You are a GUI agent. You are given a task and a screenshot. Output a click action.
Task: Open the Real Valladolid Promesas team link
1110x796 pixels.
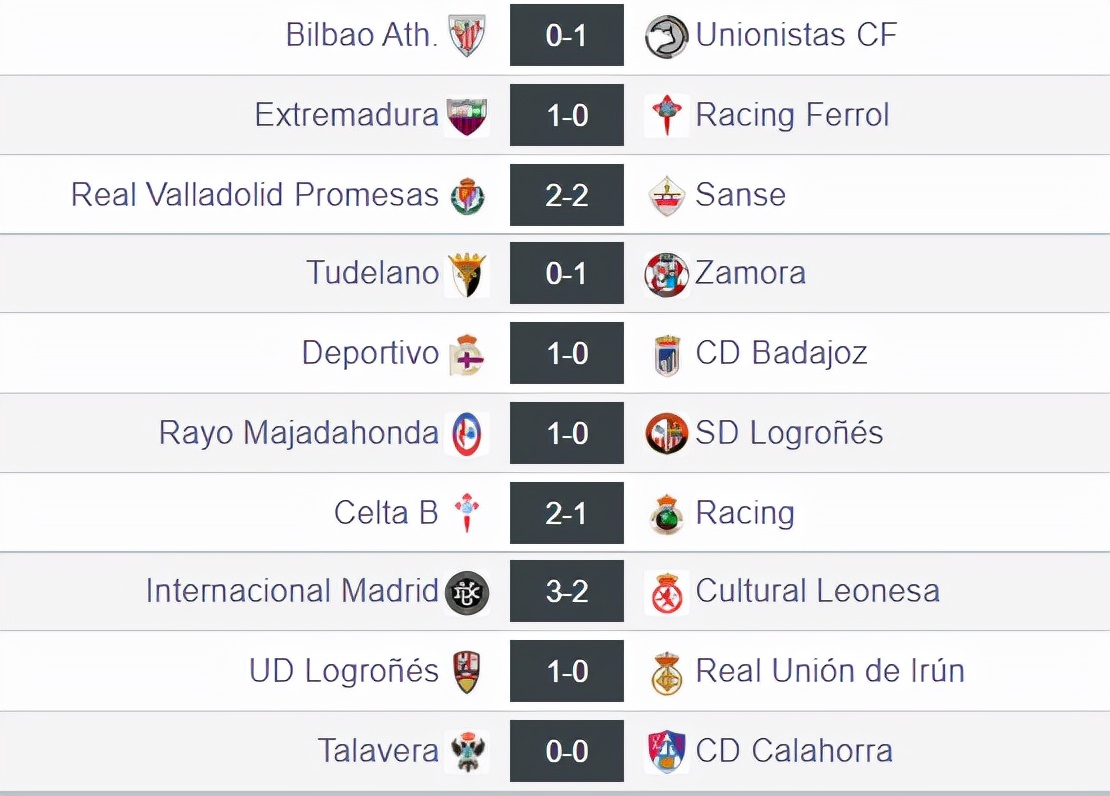pos(255,195)
